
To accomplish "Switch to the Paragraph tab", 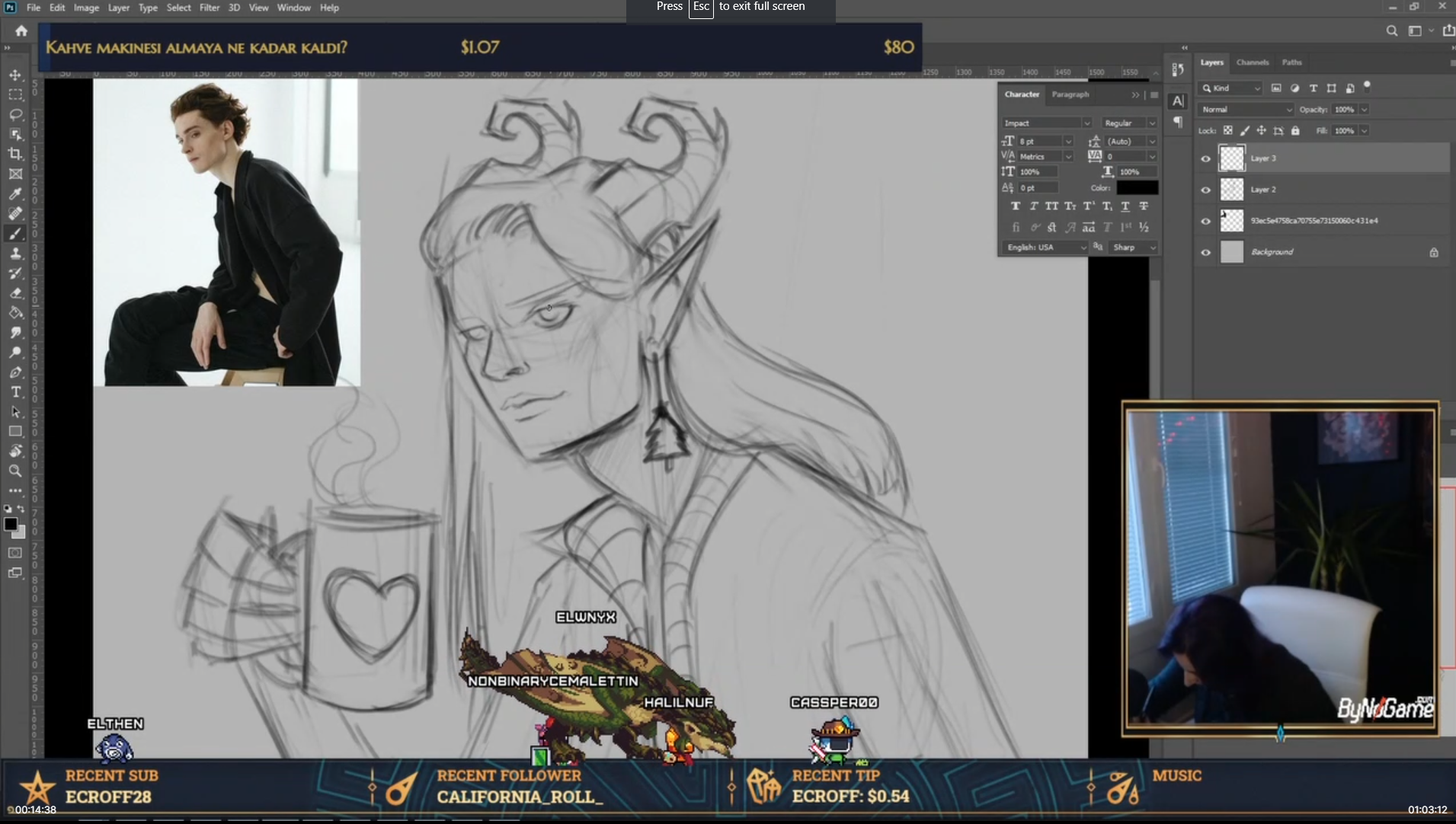I will click(1070, 94).
